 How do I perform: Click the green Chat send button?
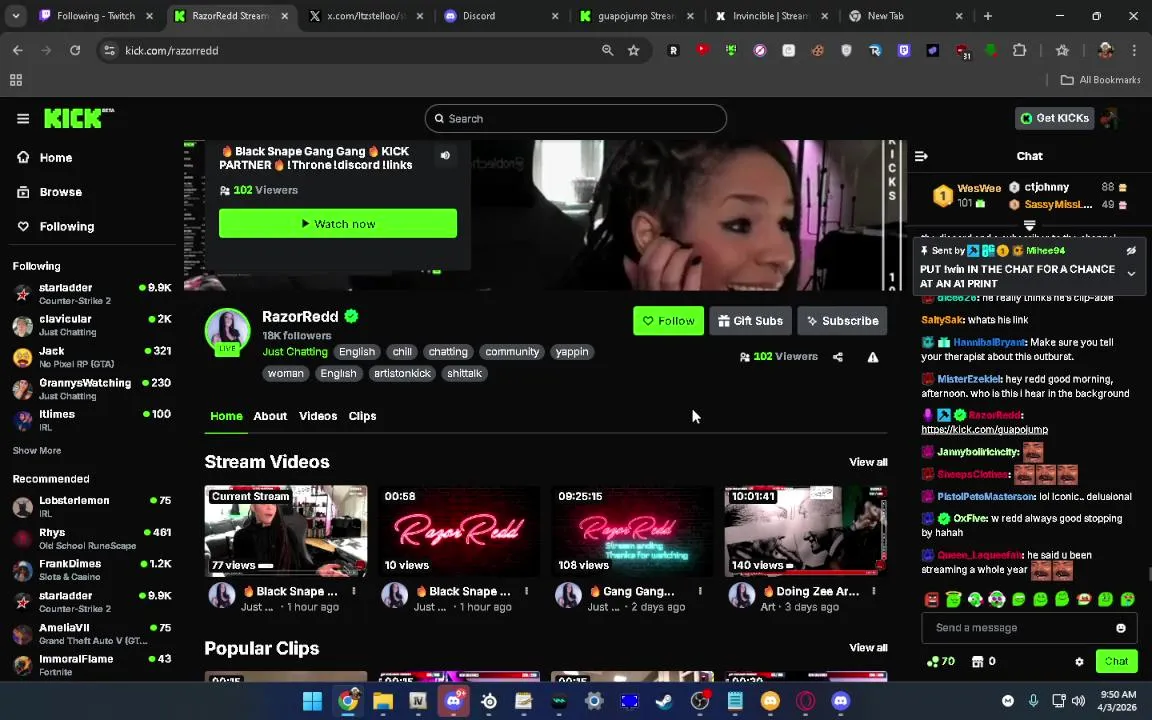1116,661
